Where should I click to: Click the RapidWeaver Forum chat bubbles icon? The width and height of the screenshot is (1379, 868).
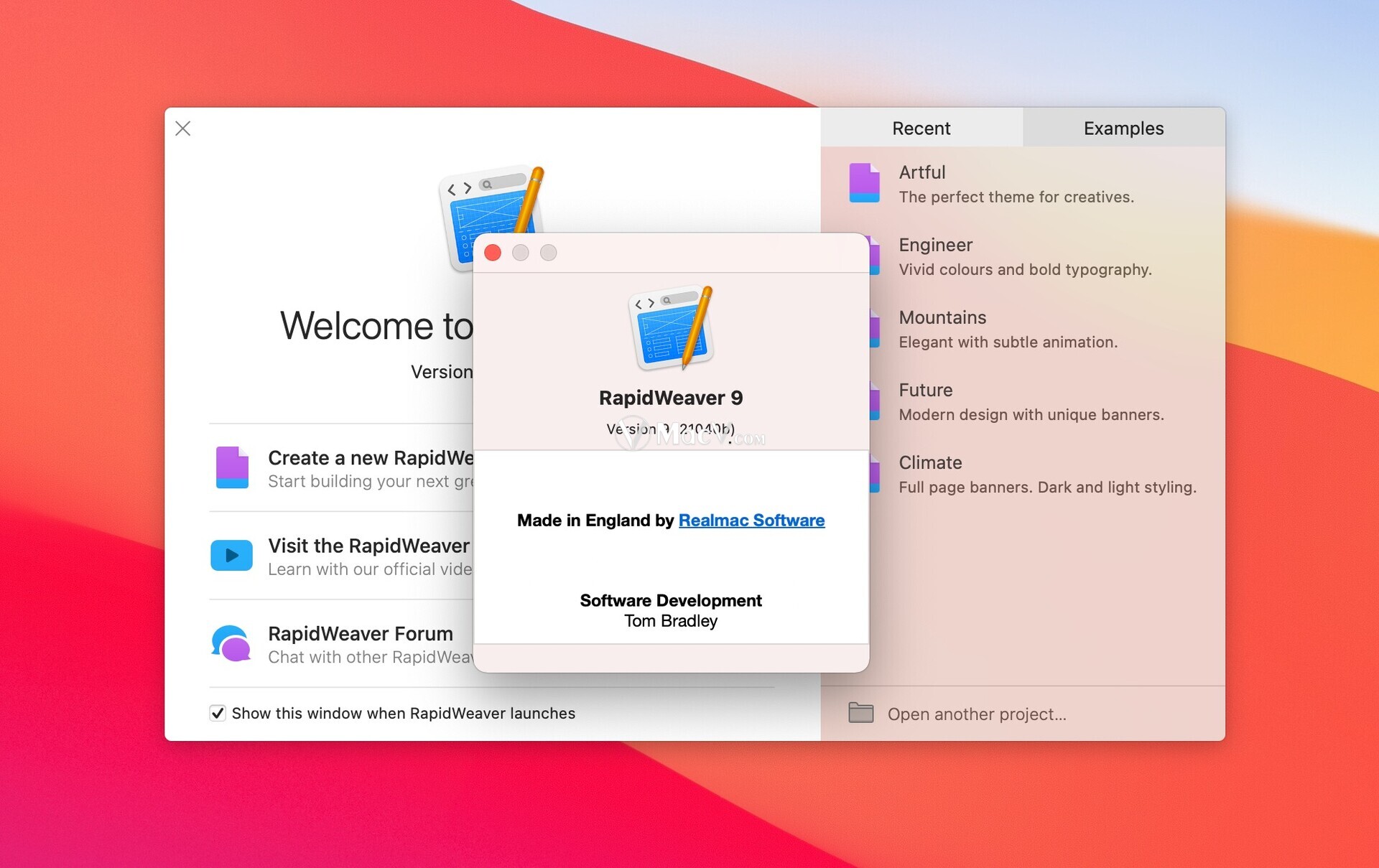click(231, 643)
